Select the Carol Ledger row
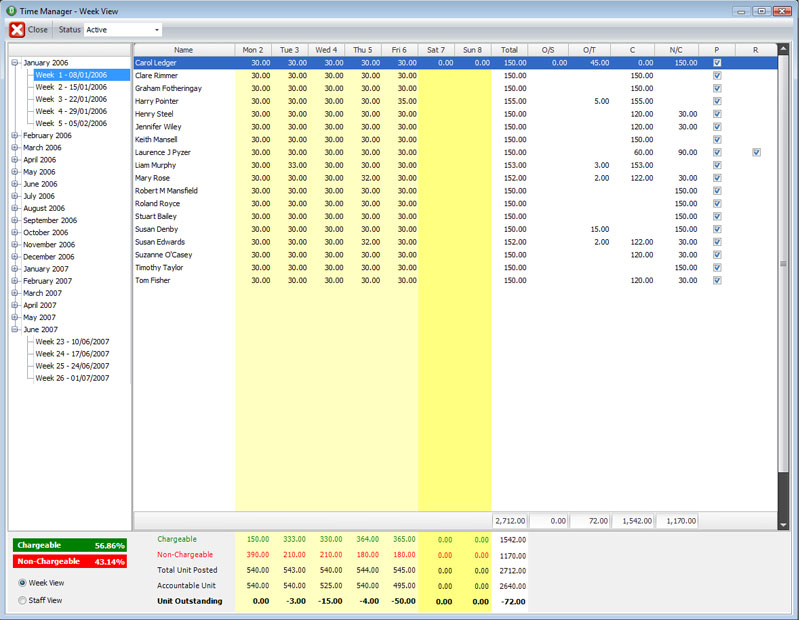Image resolution: width=800 pixels, height=620 pixels. [456, 63]
